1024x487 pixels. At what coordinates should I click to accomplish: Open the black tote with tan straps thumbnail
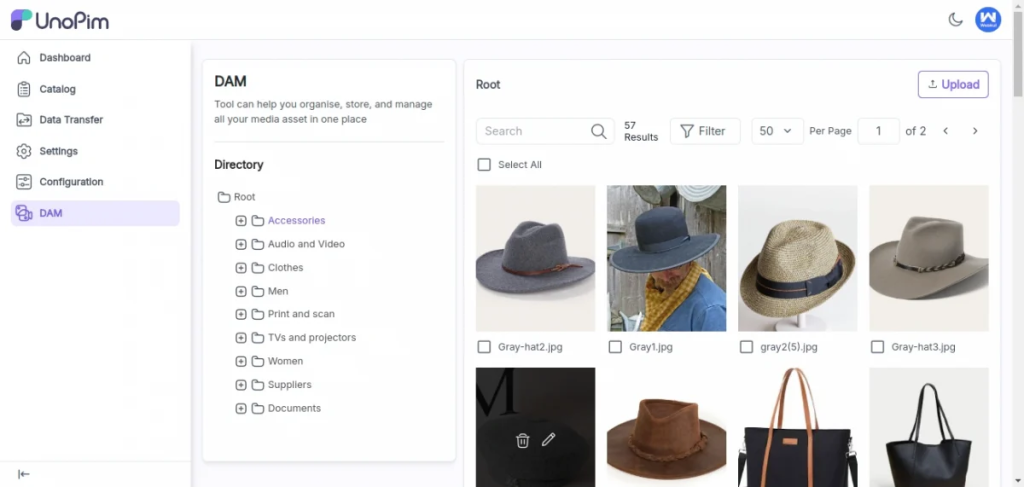pos(797,427)
